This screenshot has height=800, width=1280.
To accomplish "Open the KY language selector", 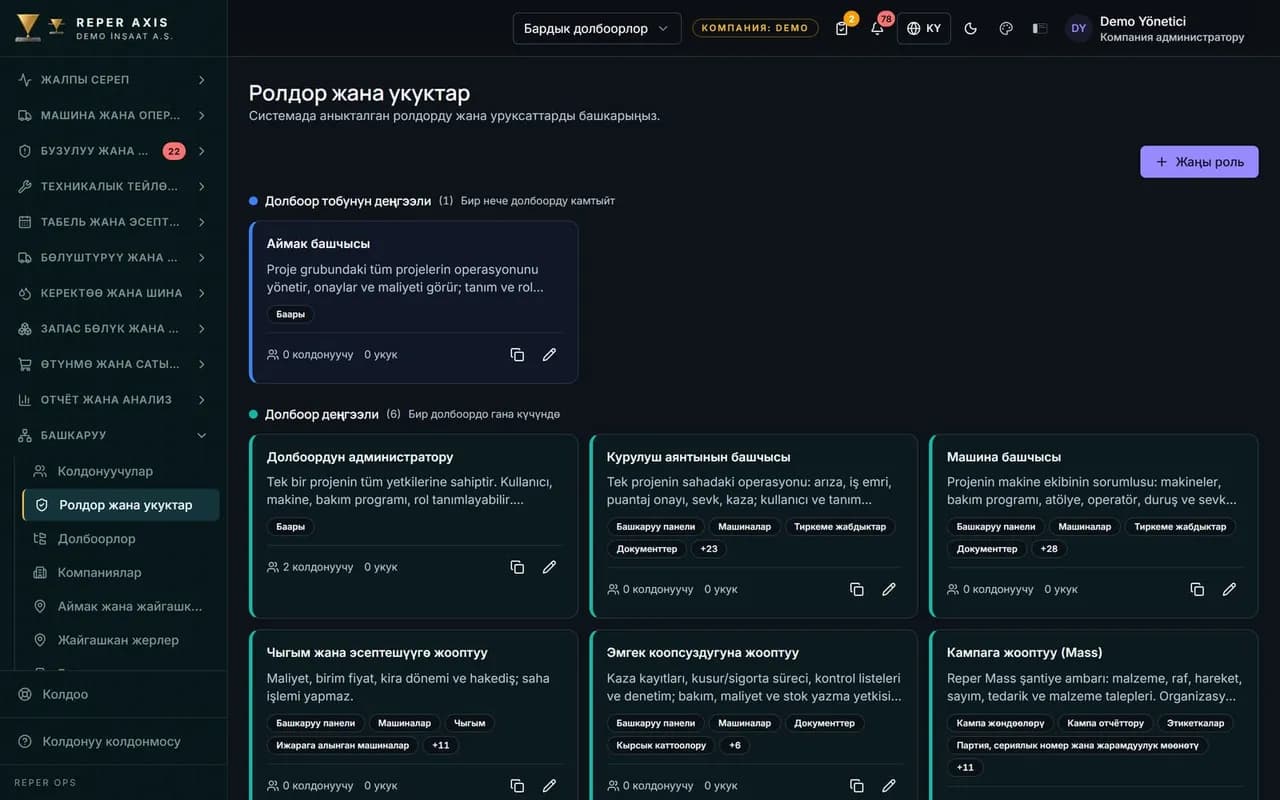I will (x=924, y=28).
